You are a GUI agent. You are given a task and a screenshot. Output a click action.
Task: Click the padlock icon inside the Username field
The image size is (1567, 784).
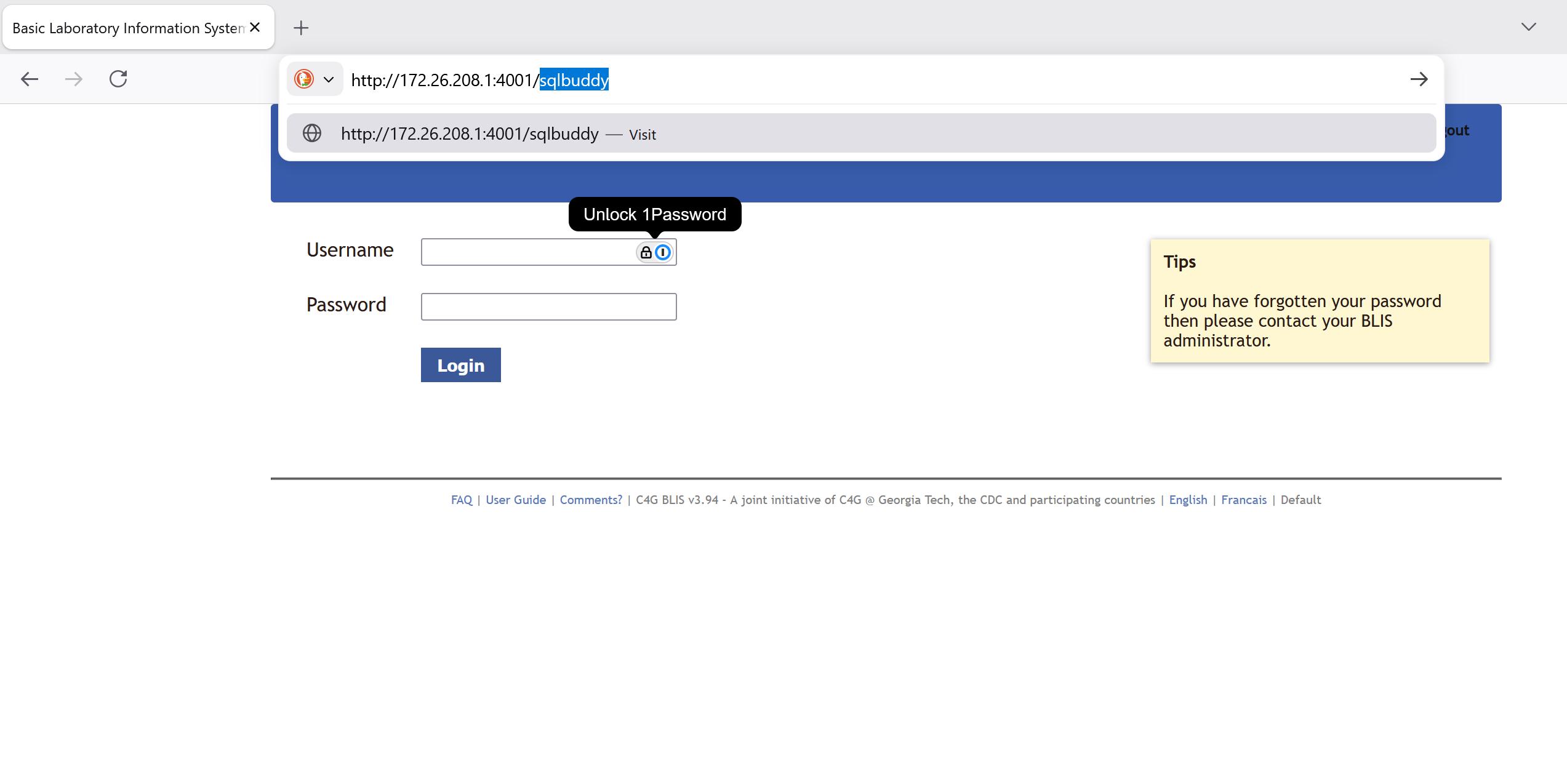tap(646, 252)
